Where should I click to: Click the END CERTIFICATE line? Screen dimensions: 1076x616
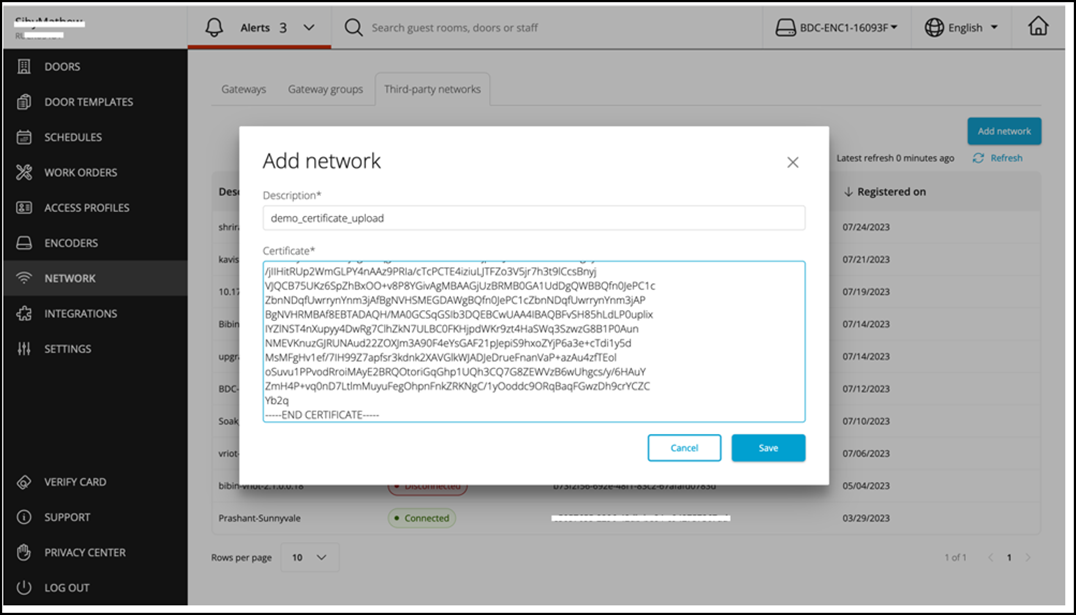click(323, 415)
